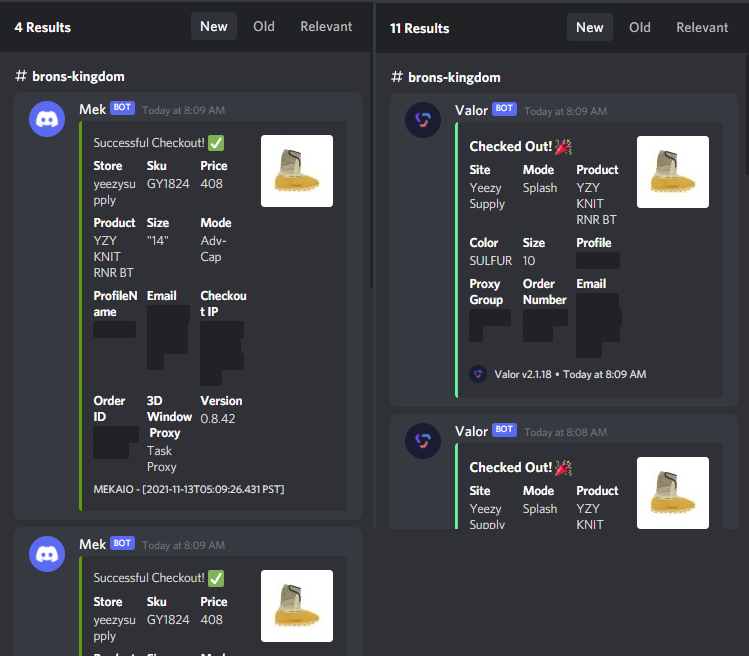Click Size value "14" in Mek embed
Screen dimensions: 749x656
[x=158, y=240]
